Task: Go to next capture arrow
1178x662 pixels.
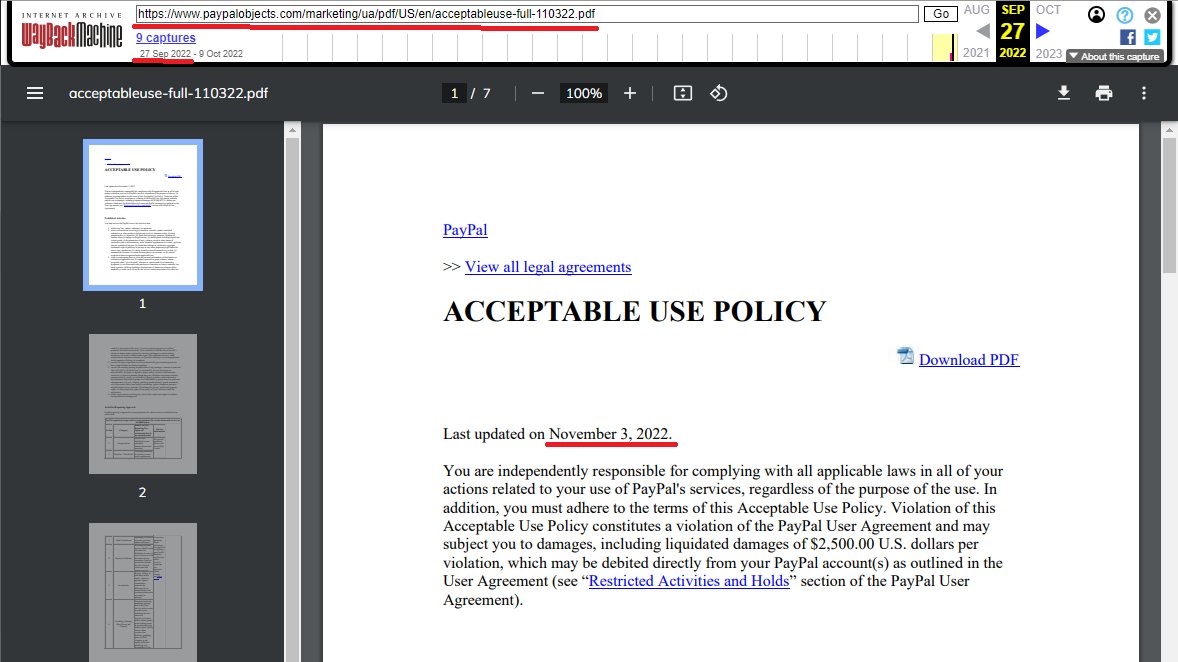Action: (x=1043, y=32)
